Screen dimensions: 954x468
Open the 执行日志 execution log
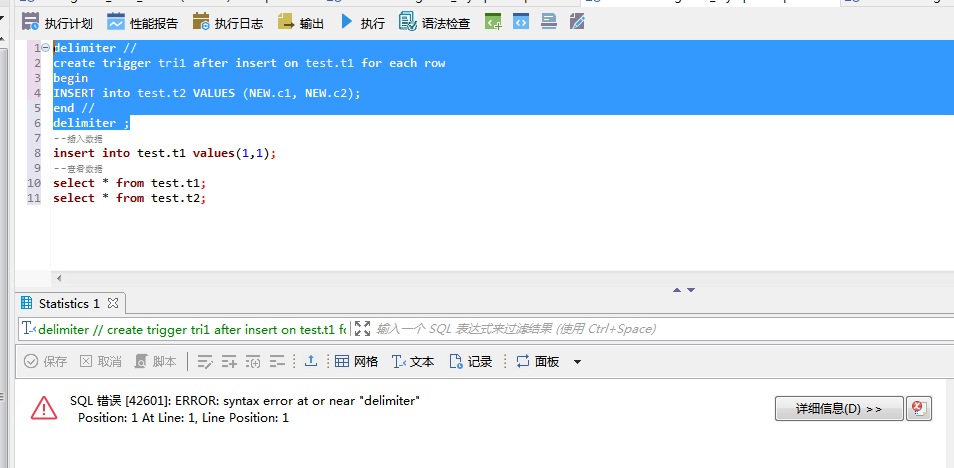[x=228, y=22]
